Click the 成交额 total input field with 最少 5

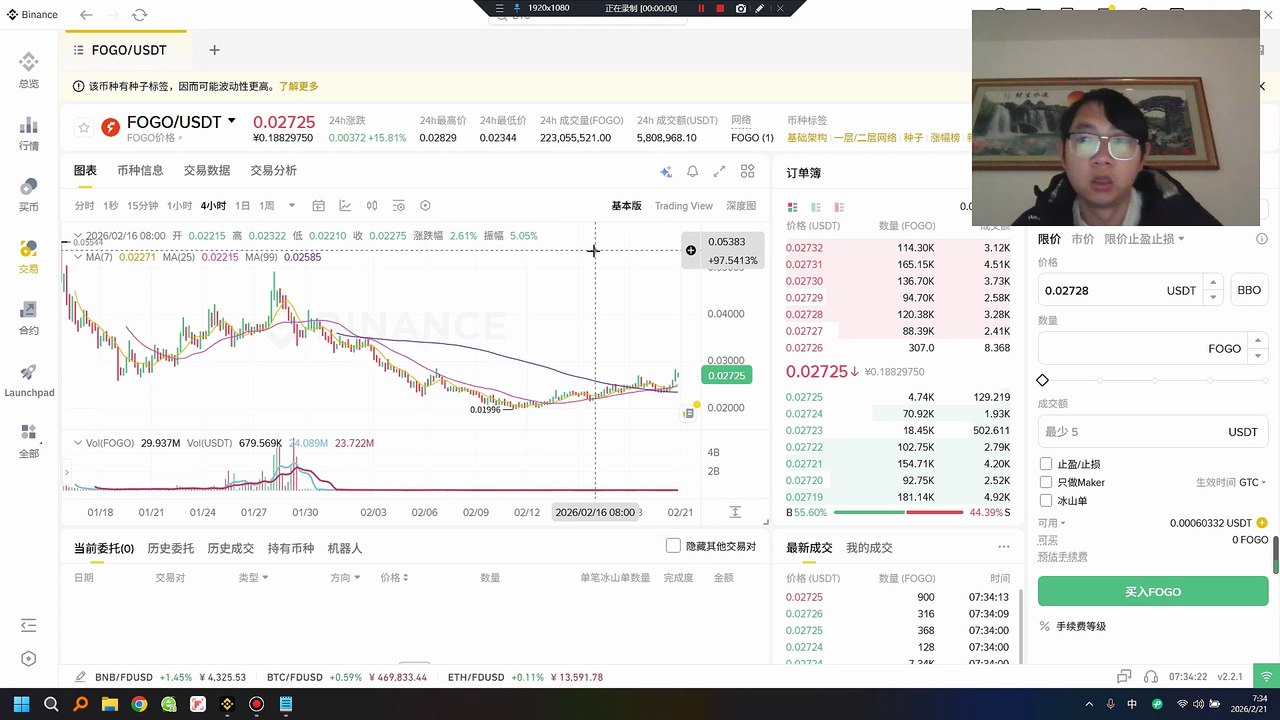click(1152, 432)
